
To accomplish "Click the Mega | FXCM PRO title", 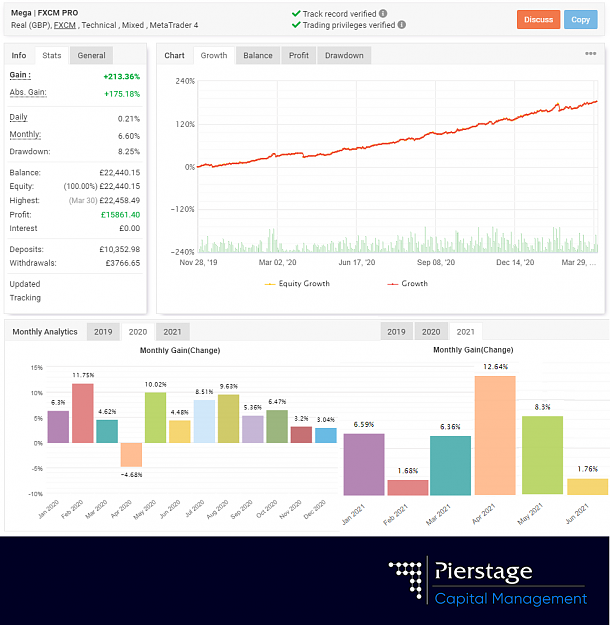I will pos(44,13).
